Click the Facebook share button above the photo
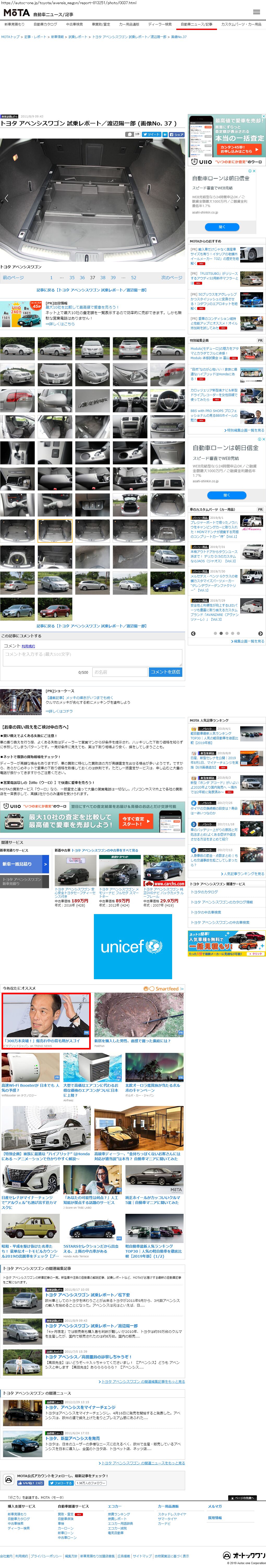The width and height of the screenshot is (266, 1568). pyautogui.click(x=174, y=134)
